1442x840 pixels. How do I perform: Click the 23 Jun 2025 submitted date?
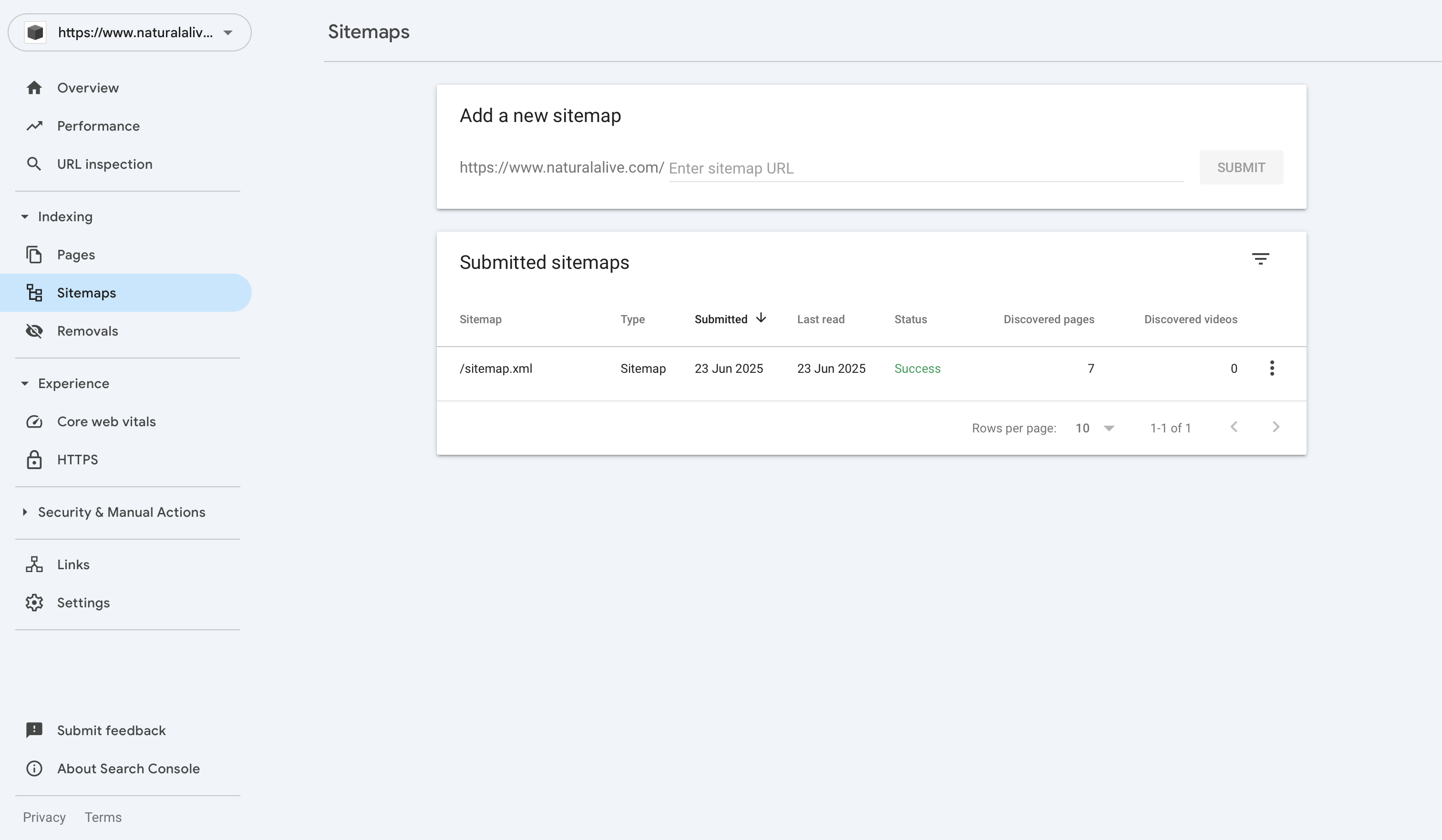[729, 369]
